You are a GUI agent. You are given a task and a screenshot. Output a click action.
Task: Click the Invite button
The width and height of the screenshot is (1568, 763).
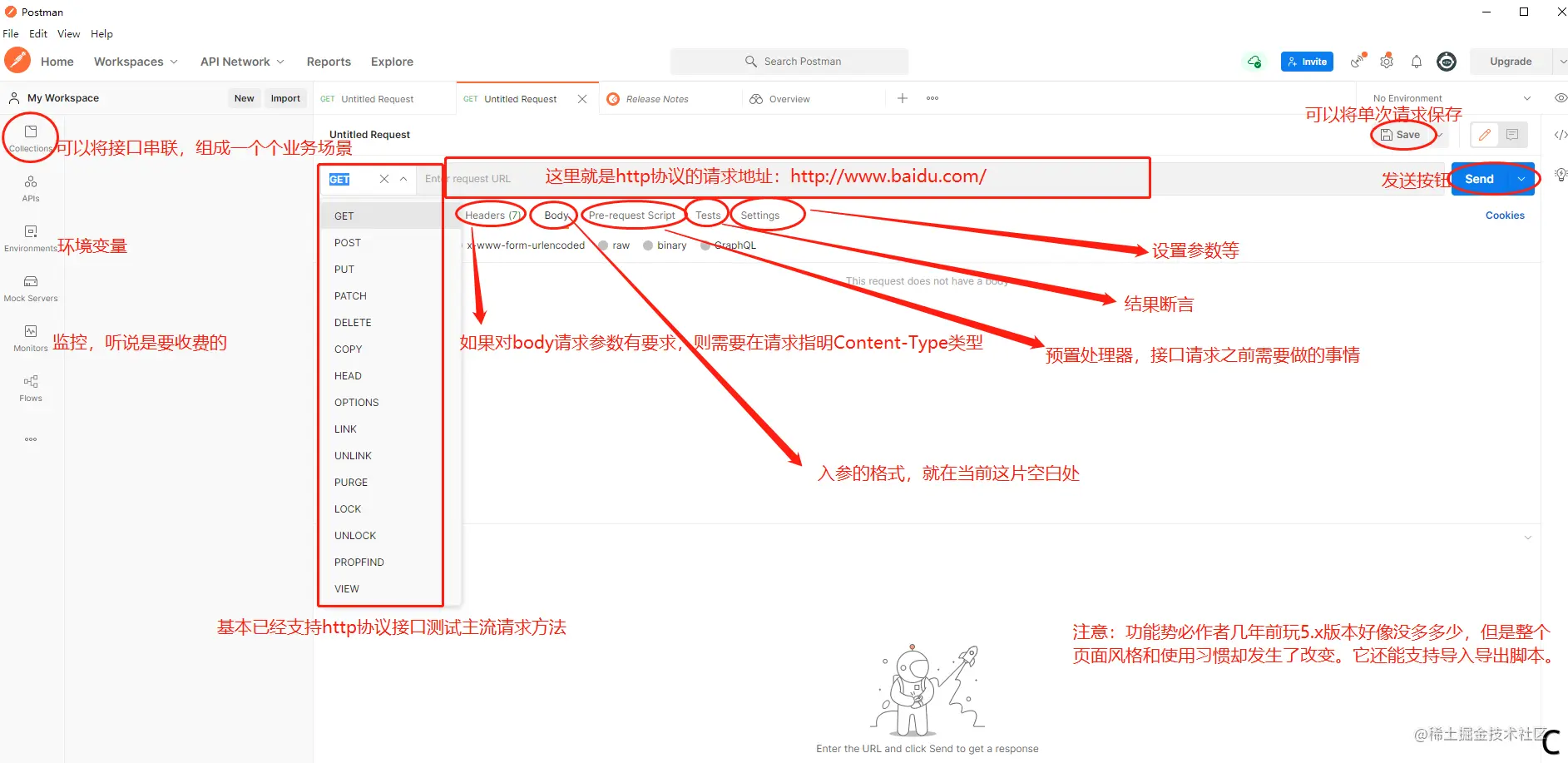click(1307, 62)
